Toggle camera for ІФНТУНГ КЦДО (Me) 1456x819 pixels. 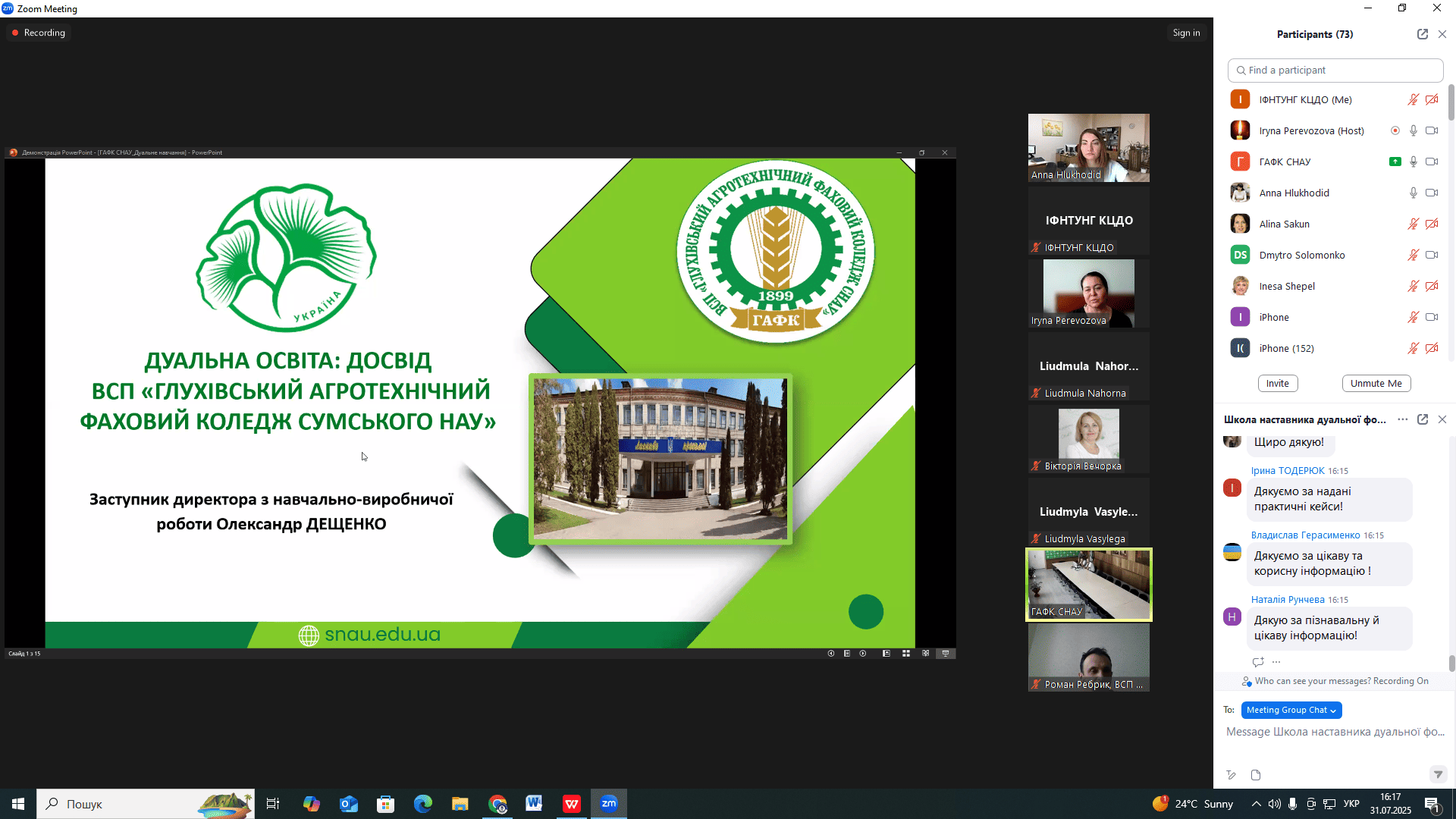click(x=1432, y=99)
